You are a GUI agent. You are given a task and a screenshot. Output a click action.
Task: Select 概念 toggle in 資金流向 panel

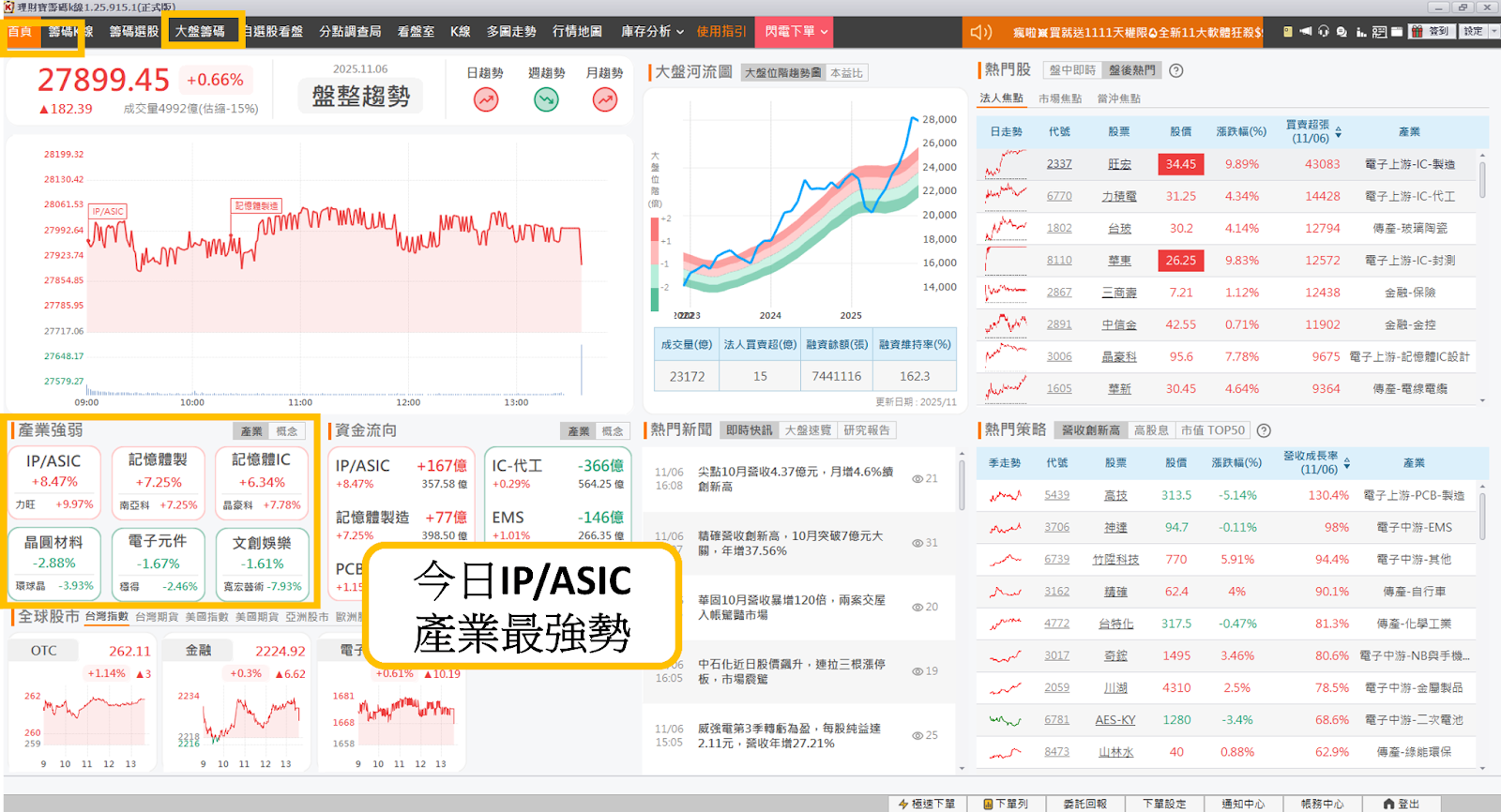click(613, 431)
